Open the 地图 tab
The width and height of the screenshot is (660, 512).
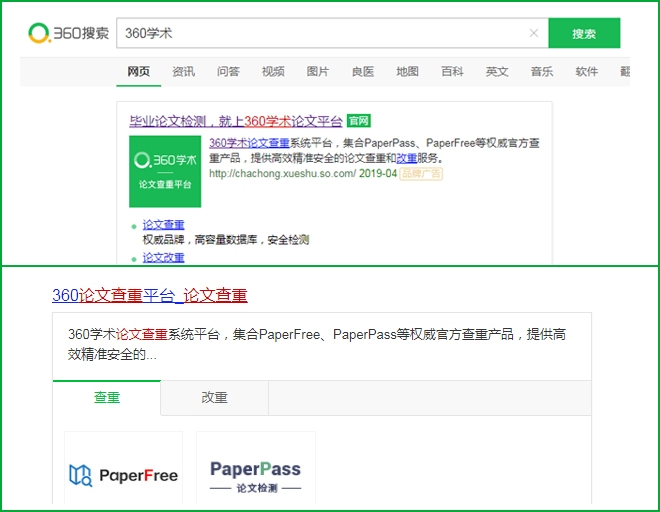pos(407,71)
